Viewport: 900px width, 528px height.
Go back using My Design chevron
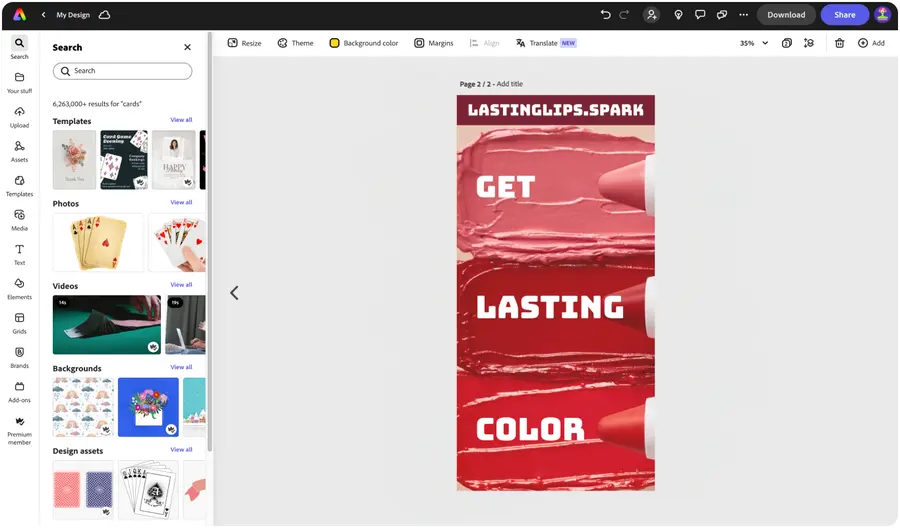tap(44, 15)
